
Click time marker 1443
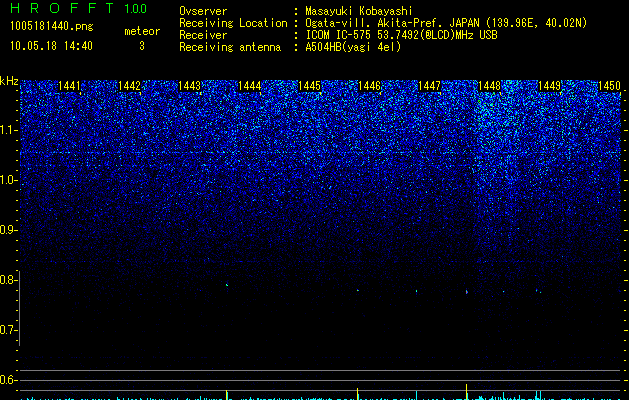[x=189, y=86]
